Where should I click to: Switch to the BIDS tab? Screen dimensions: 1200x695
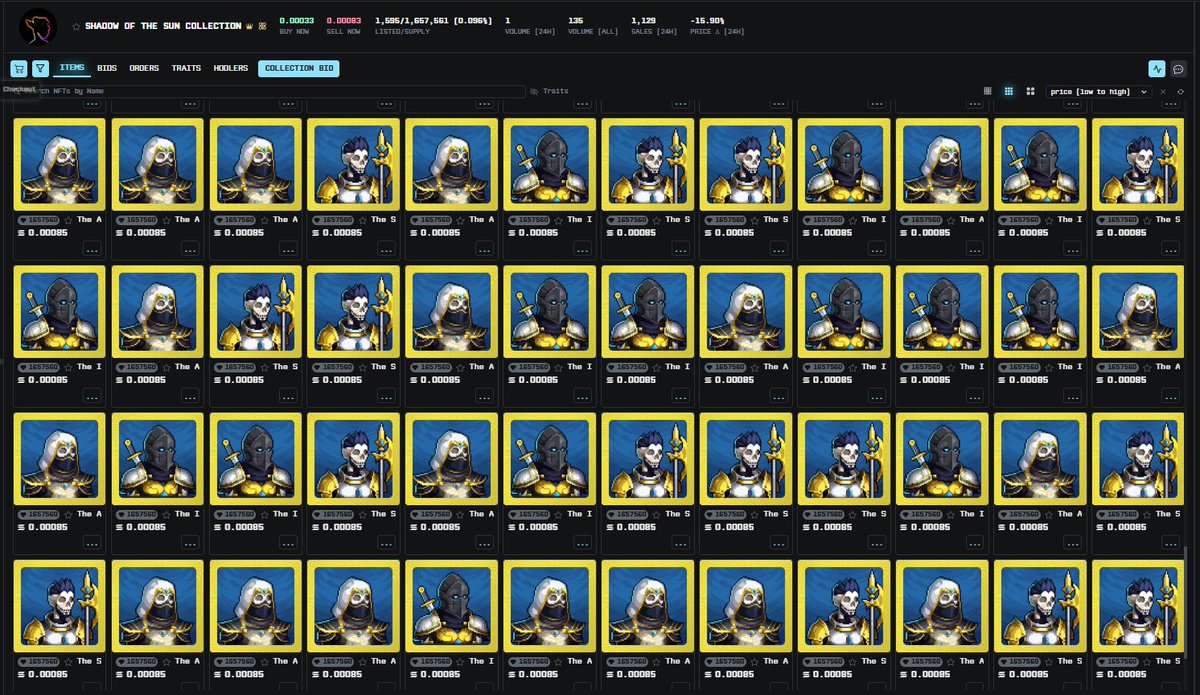pos(107,68)
